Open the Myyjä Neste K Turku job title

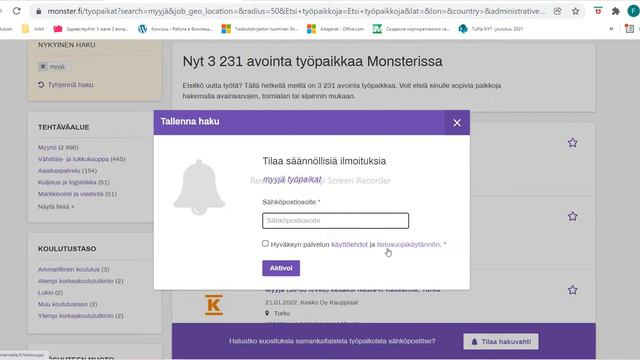(x=353, y=290)
